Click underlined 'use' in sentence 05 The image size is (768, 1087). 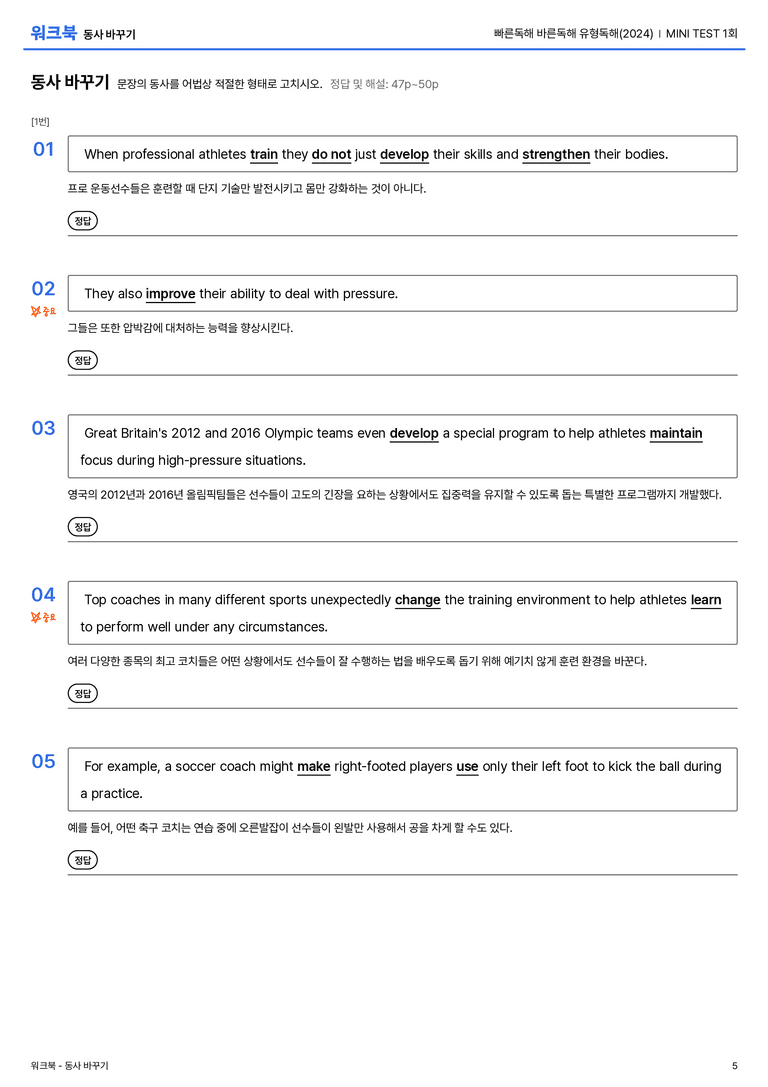(467, 767)
